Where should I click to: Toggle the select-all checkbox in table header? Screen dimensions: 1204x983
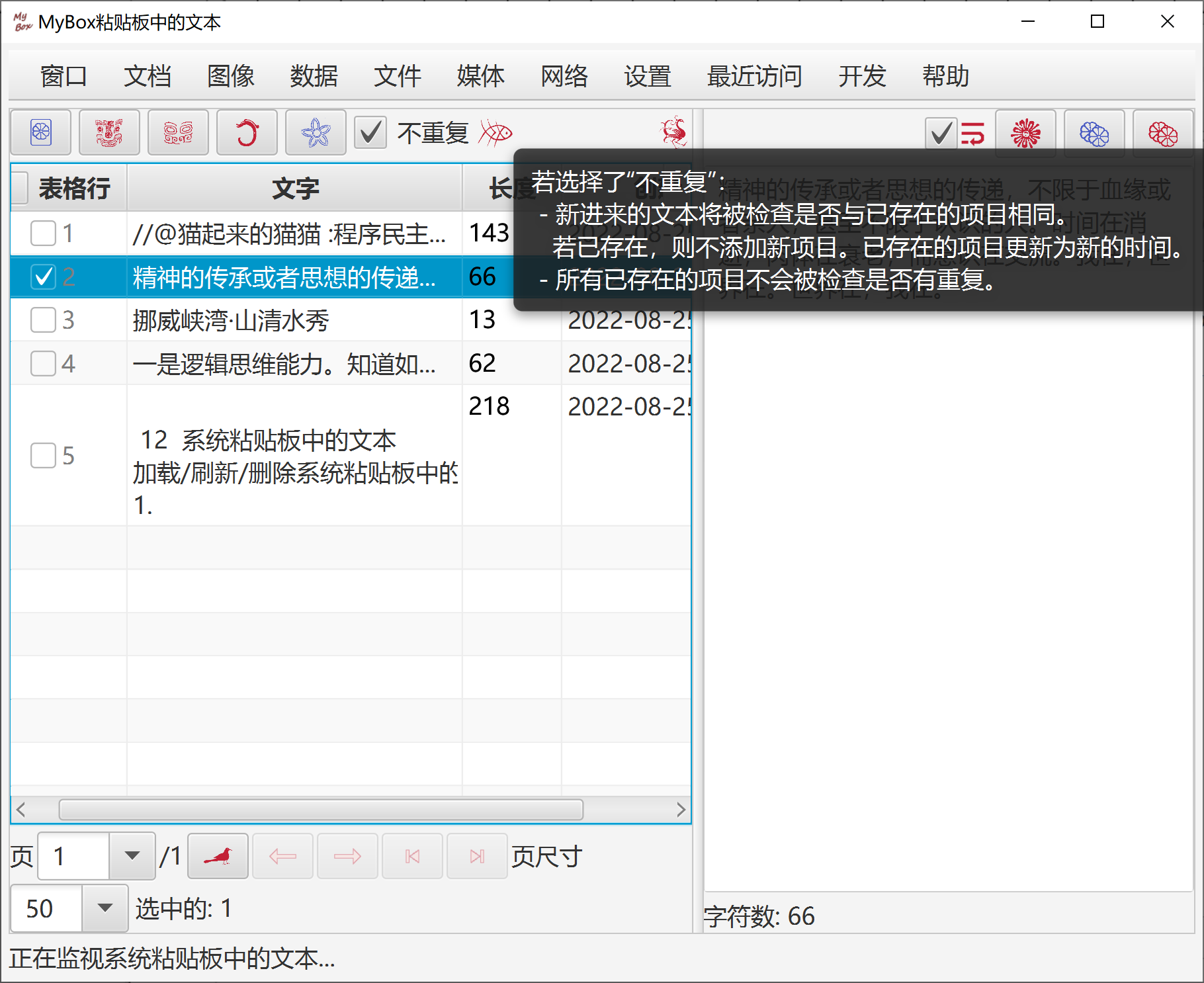20,188
